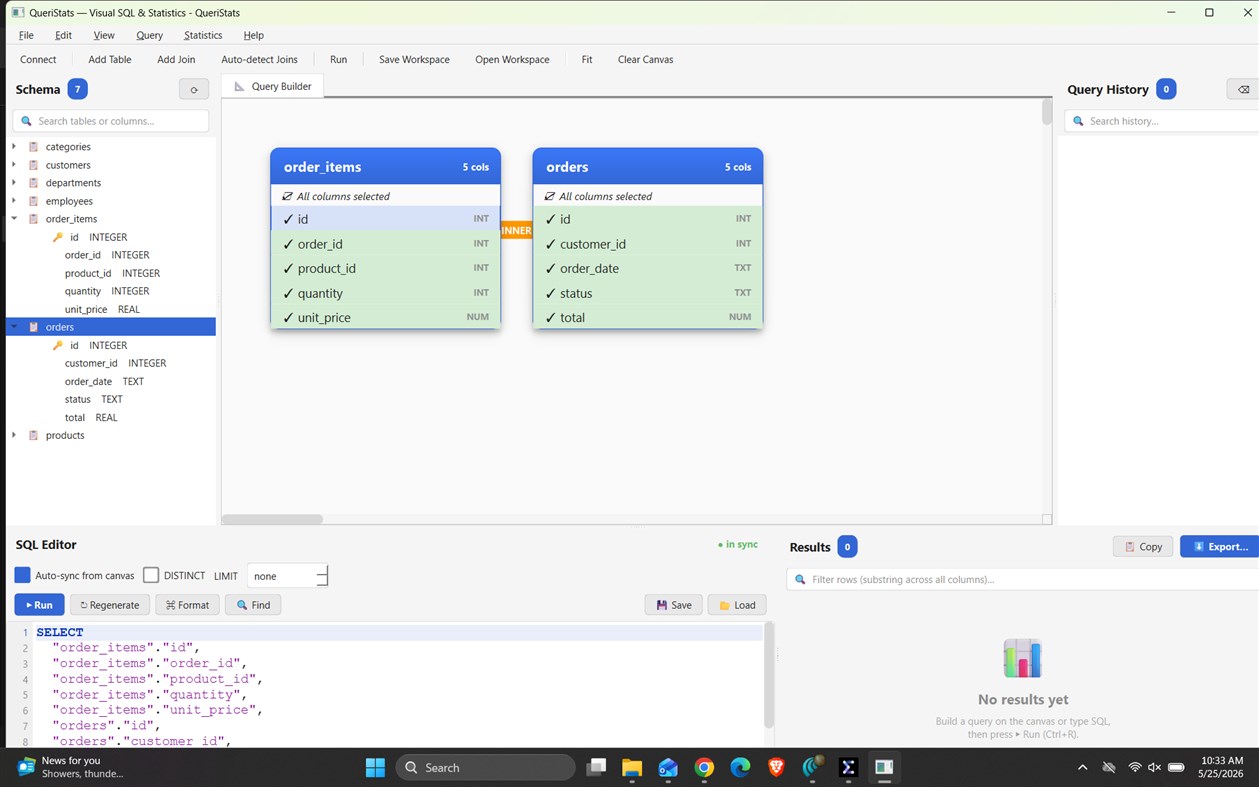Focus the Filter rows input in Results

point(1023,579)
